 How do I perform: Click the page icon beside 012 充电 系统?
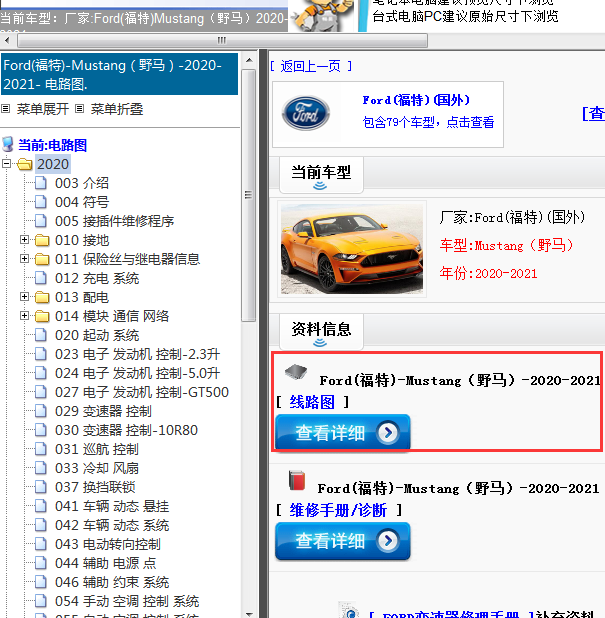[x=41, y=278]
